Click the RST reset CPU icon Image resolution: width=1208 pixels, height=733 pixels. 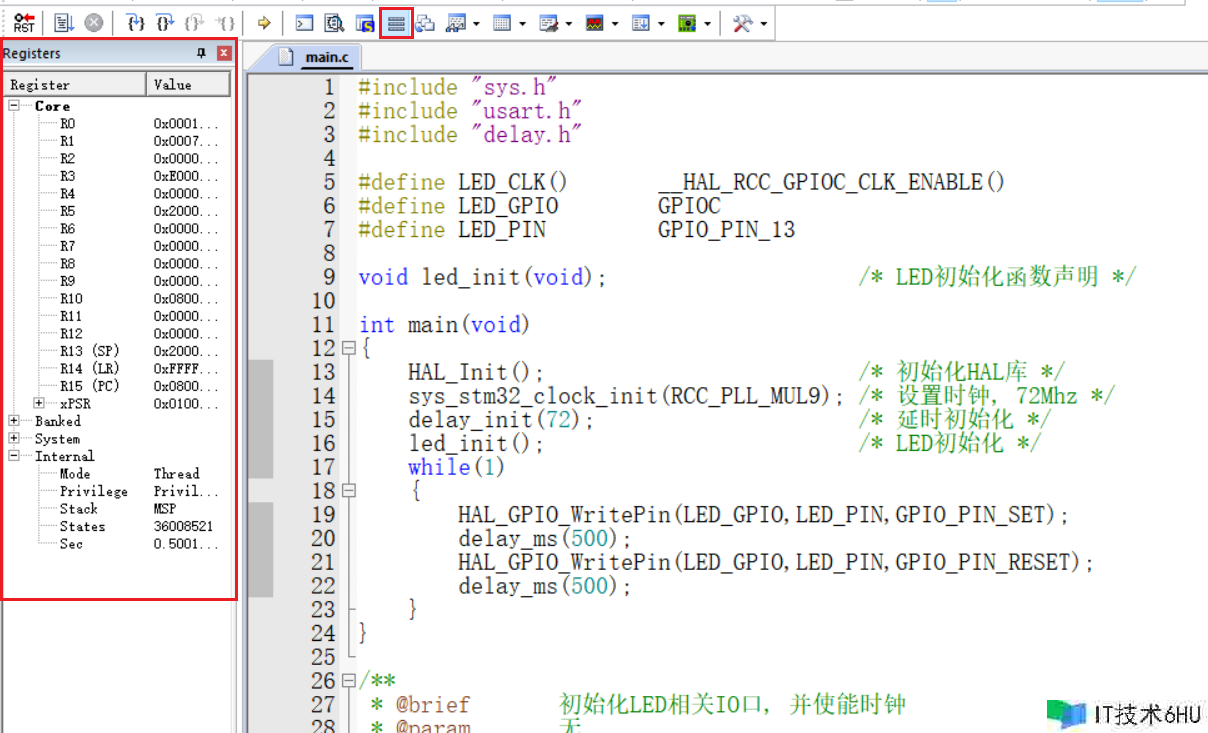[23, 23]
